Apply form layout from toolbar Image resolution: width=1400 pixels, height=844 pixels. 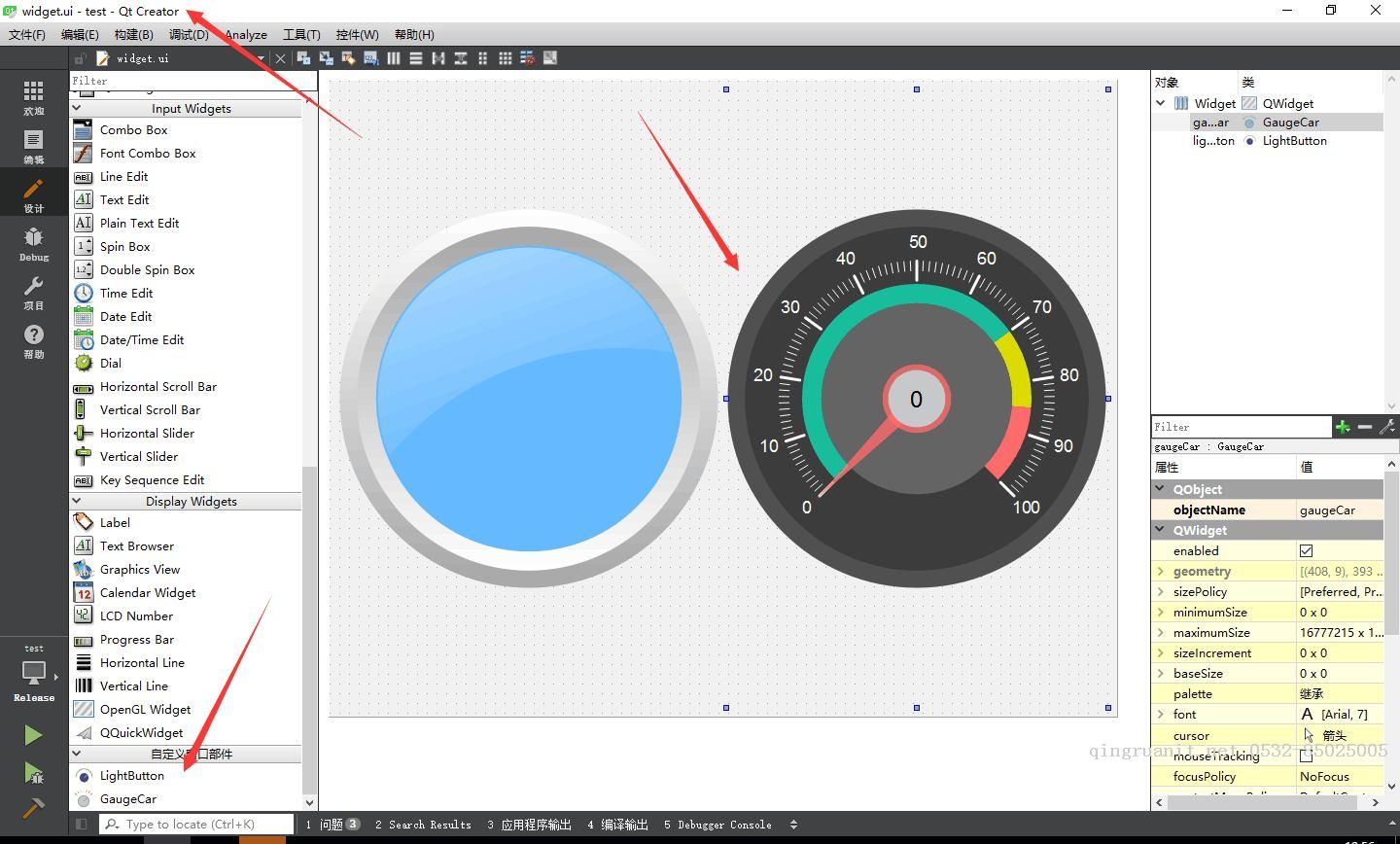(483, 58)
